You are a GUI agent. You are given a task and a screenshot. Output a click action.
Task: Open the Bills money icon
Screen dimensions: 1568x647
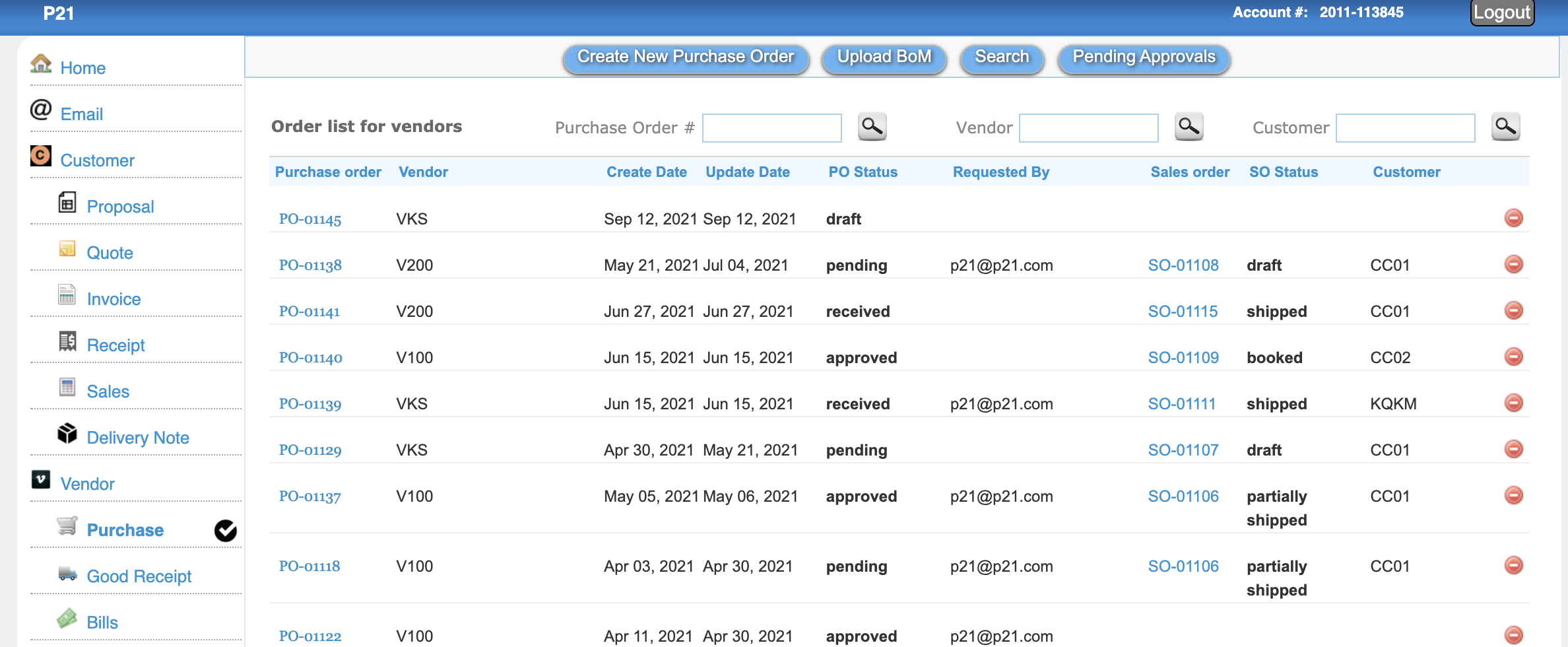(68, 619)
